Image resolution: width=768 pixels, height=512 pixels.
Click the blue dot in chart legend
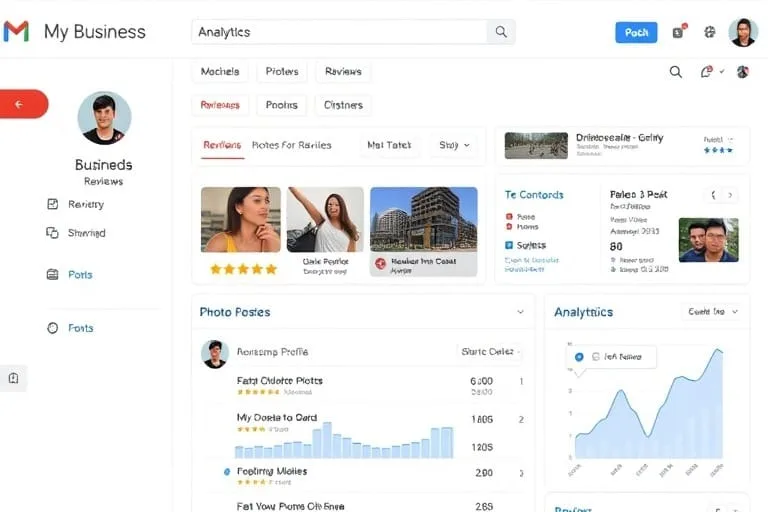(x=579, y=357)
